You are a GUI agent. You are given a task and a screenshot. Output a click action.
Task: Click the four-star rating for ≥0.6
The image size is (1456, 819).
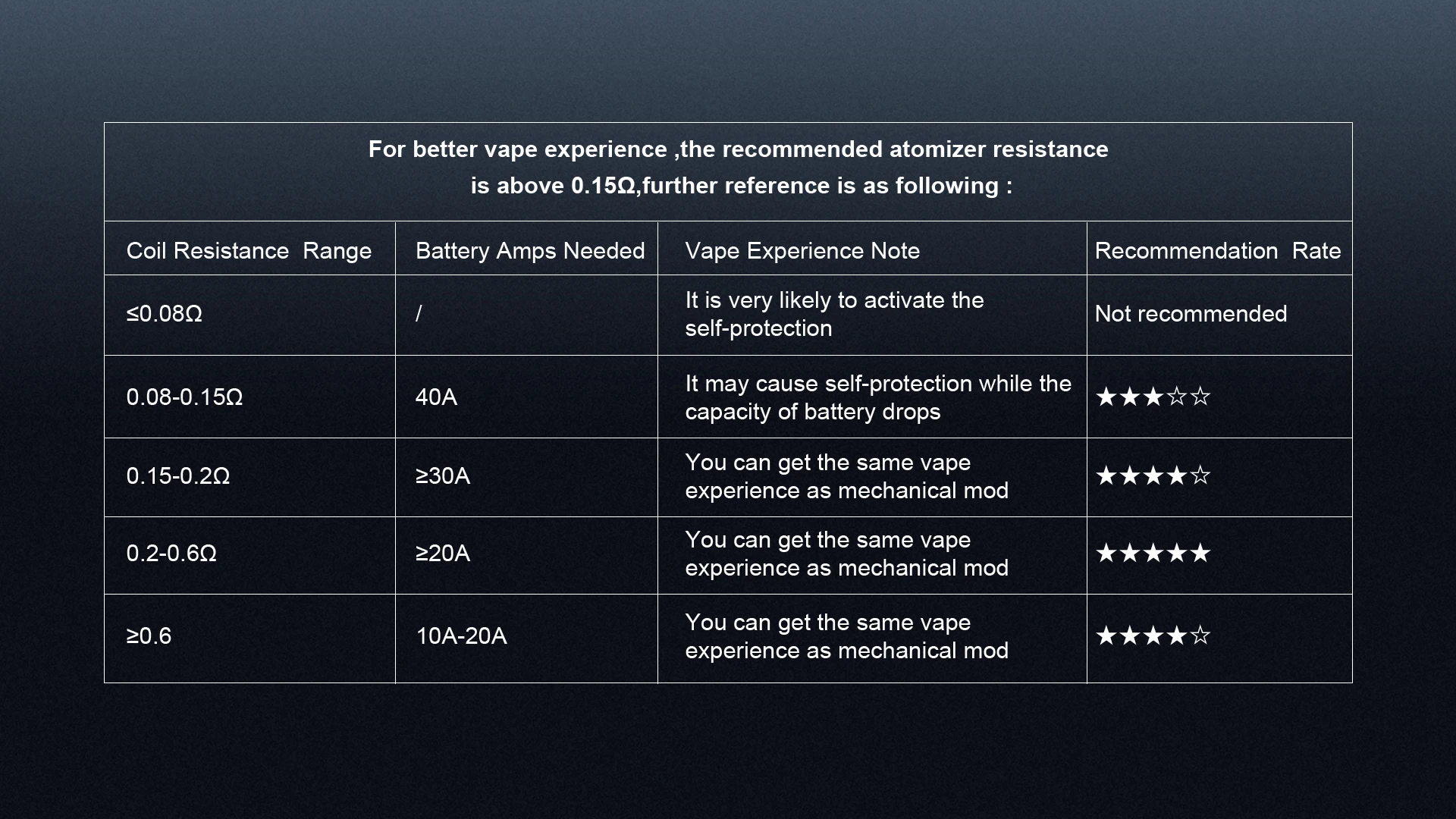pos(1153,635)
